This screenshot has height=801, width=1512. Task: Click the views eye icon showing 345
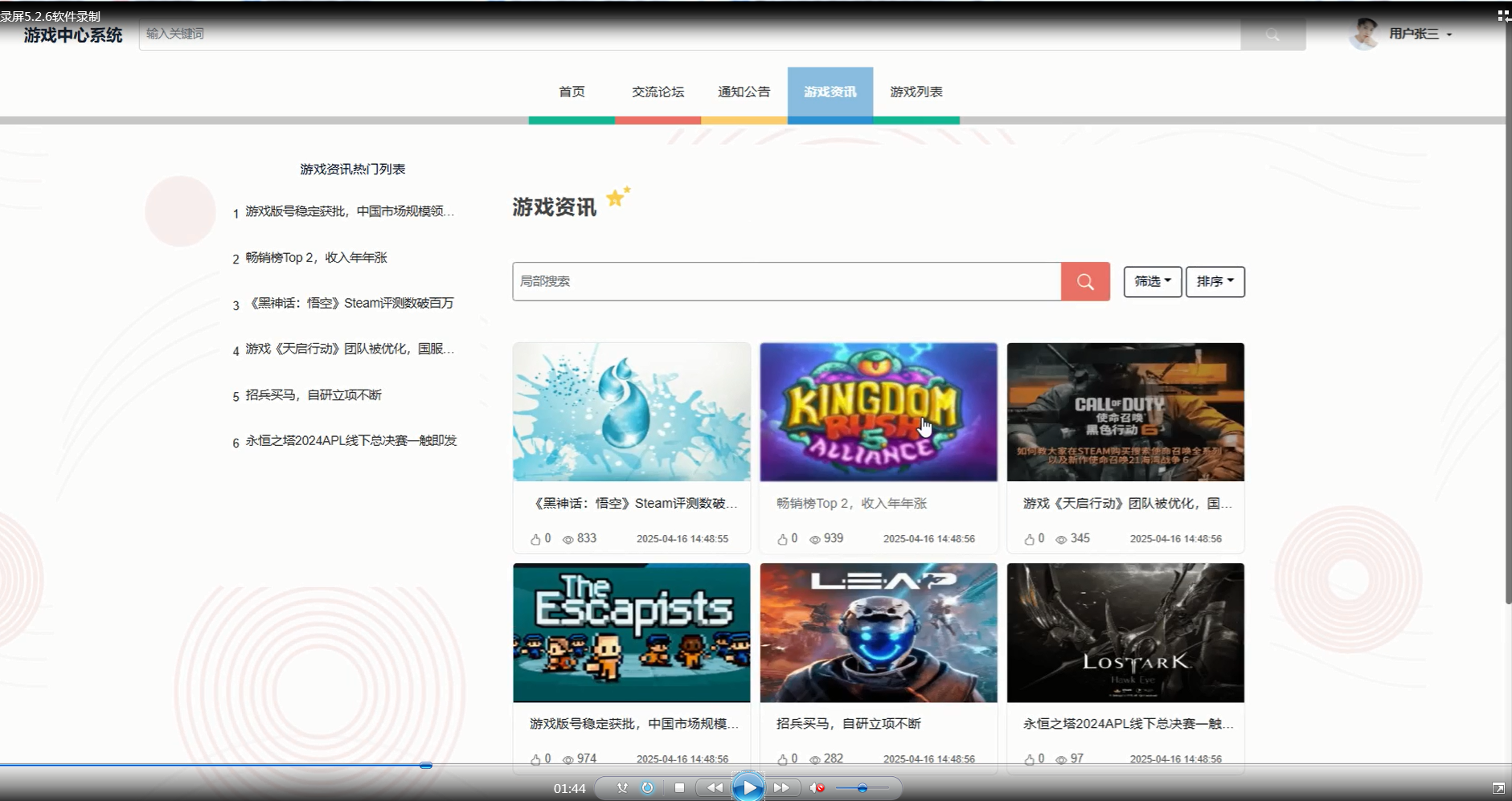(1061, 540)
